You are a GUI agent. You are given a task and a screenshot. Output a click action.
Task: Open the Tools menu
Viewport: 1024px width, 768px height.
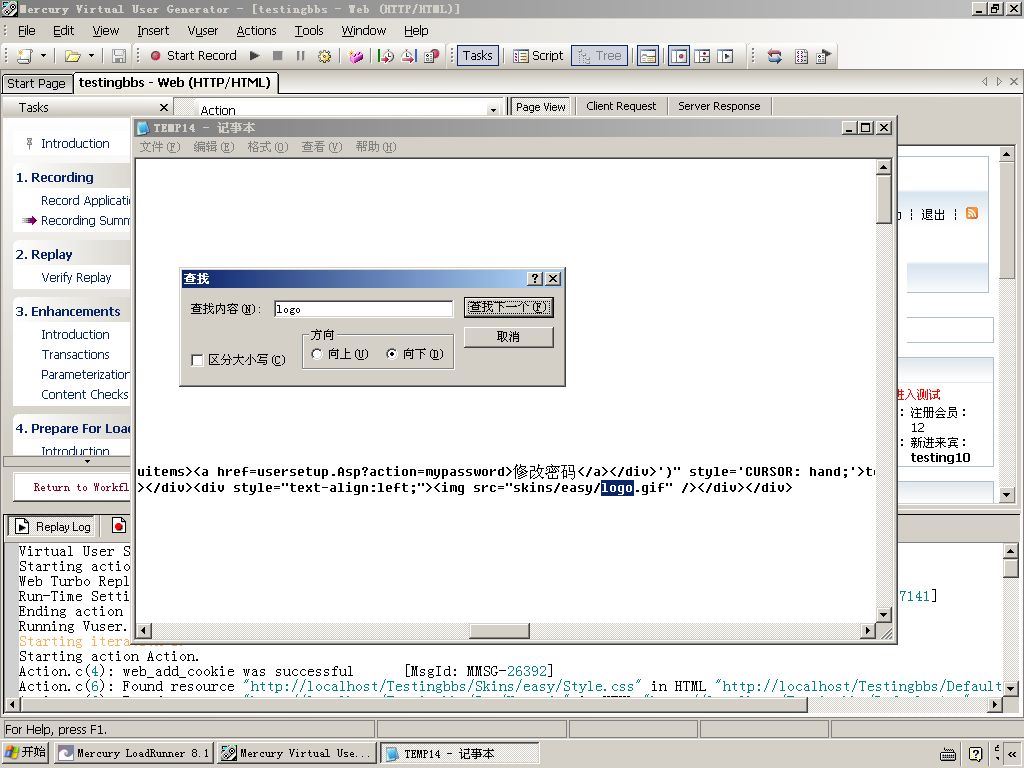[309, 31]
